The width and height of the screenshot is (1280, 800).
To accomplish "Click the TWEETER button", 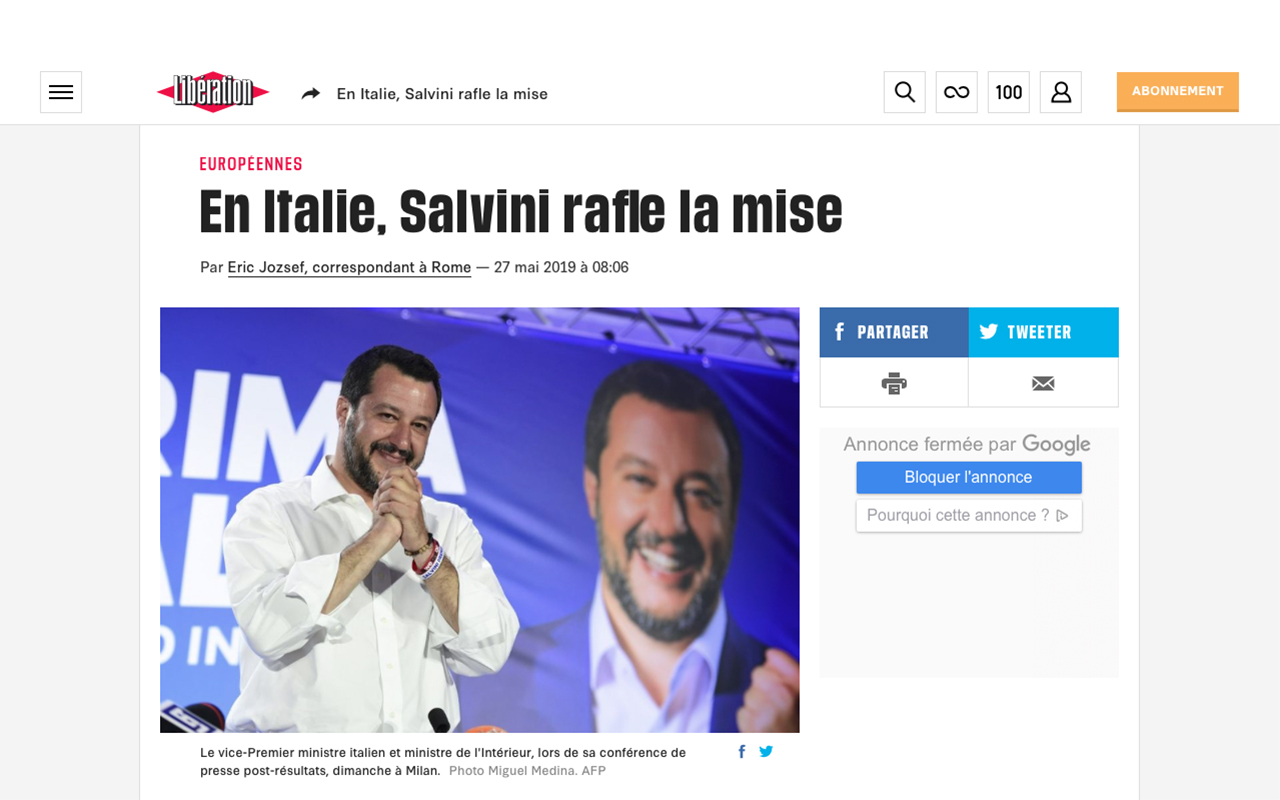I will pos(1043,332).
